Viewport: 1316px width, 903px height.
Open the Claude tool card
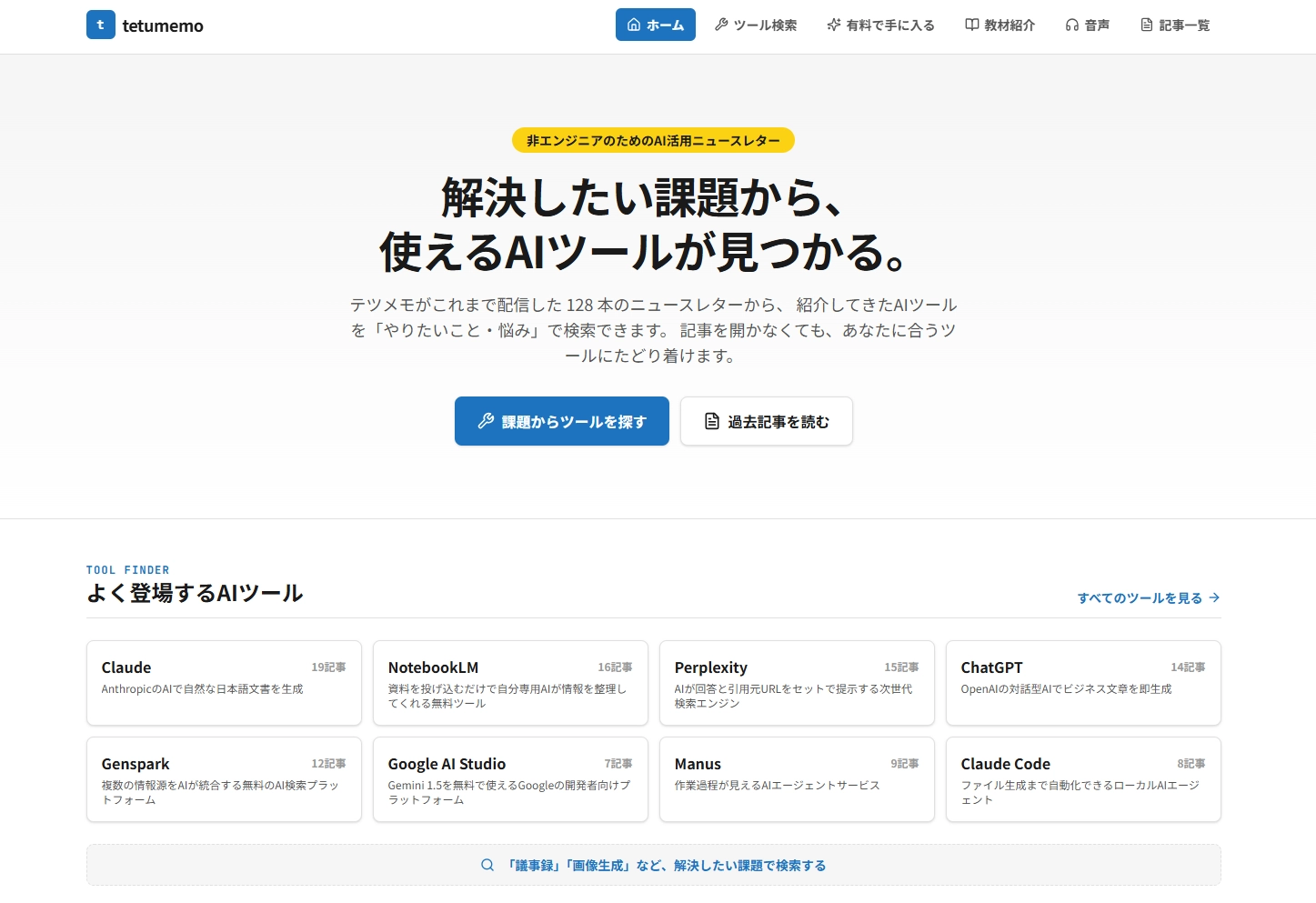coord(224,683)
